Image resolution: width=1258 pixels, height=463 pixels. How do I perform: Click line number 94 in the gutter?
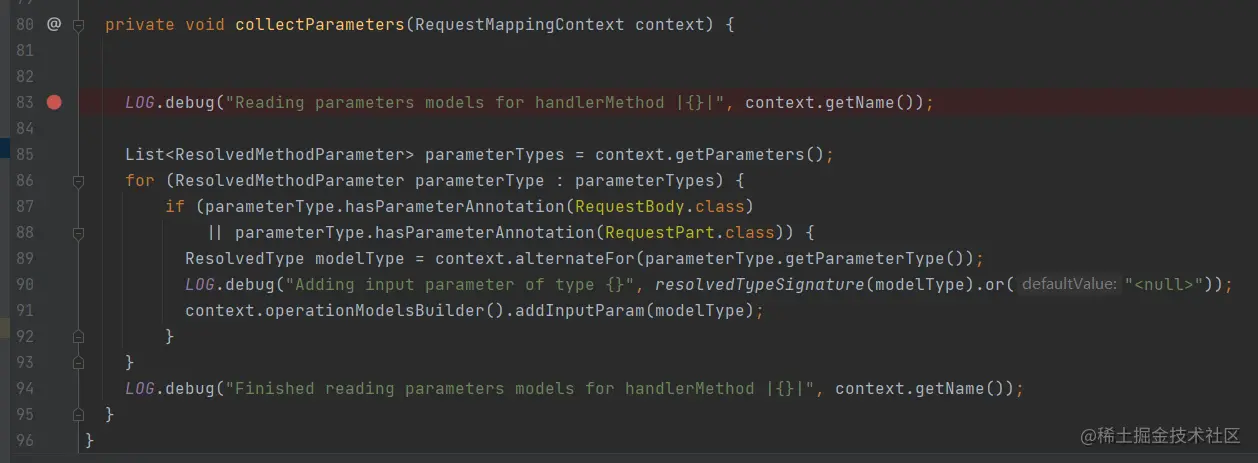click(25, 388)
